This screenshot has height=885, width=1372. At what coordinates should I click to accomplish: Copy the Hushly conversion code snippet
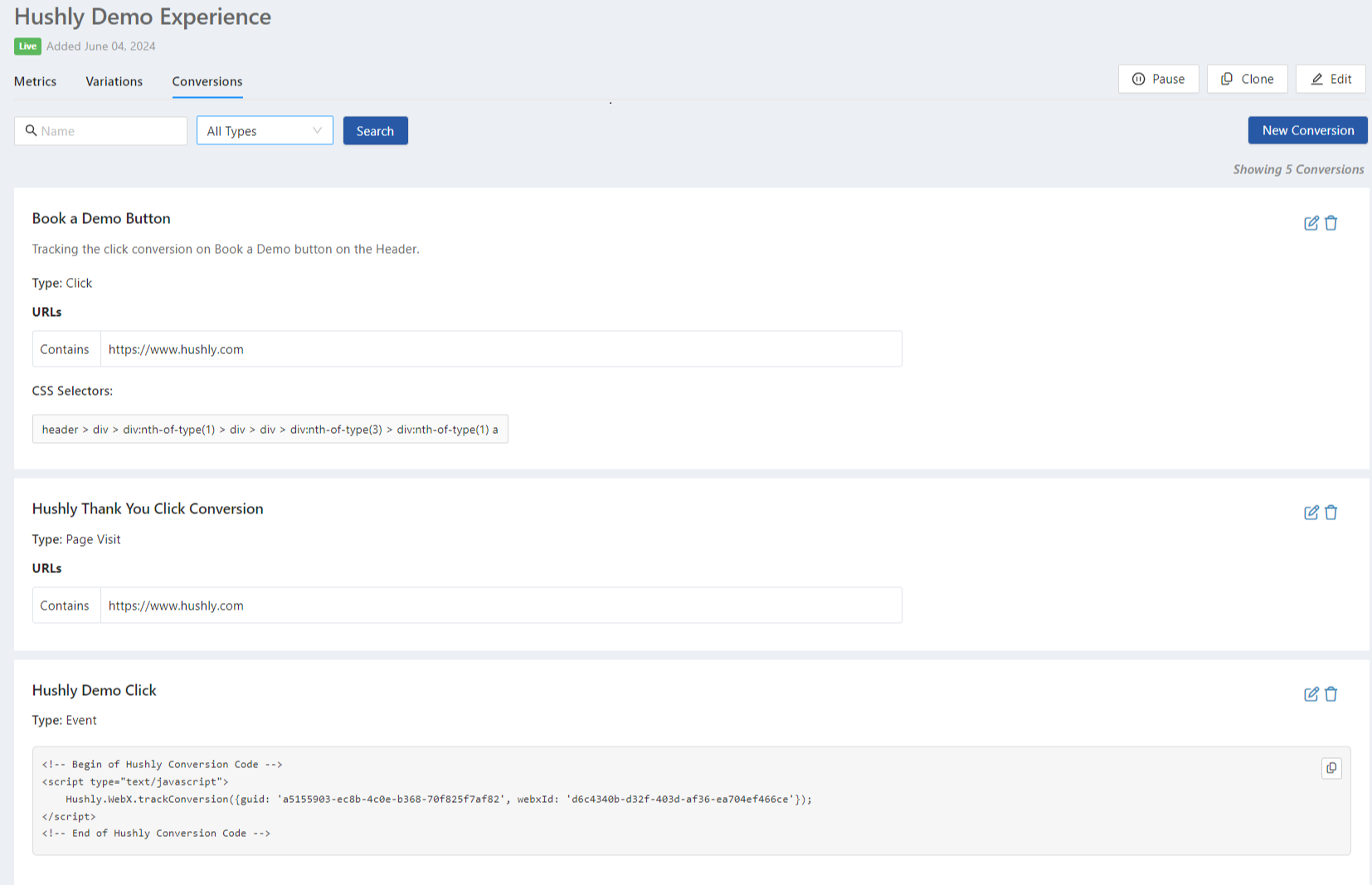click(1331, 768)
